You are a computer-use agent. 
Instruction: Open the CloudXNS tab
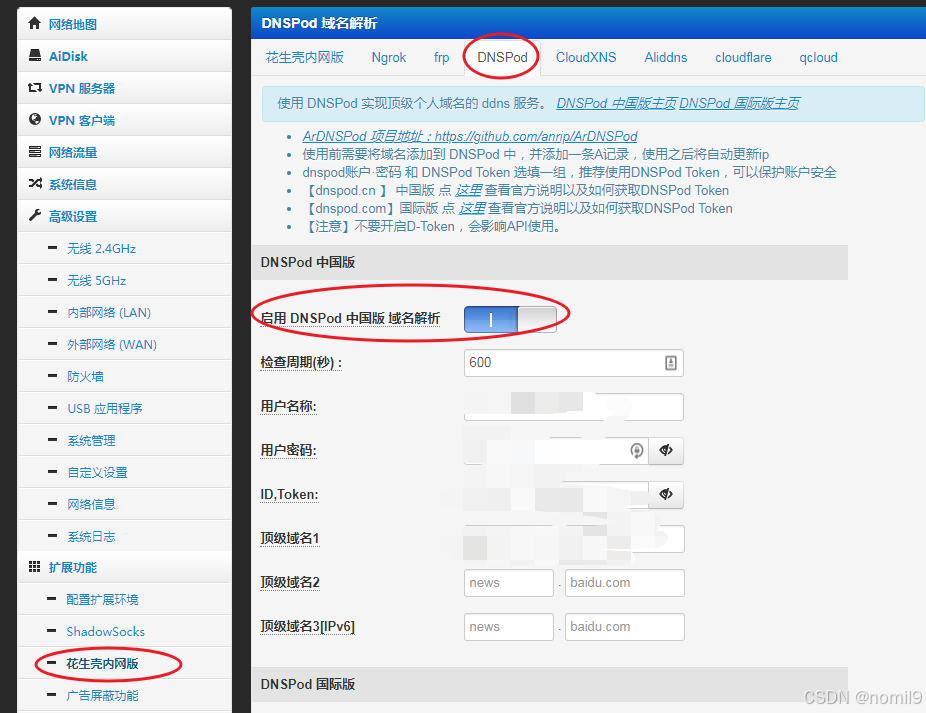tap(586, 57)
